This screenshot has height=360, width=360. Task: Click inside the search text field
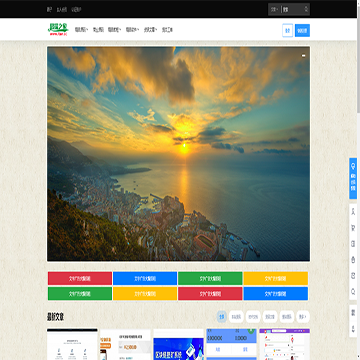pos(293,9)
